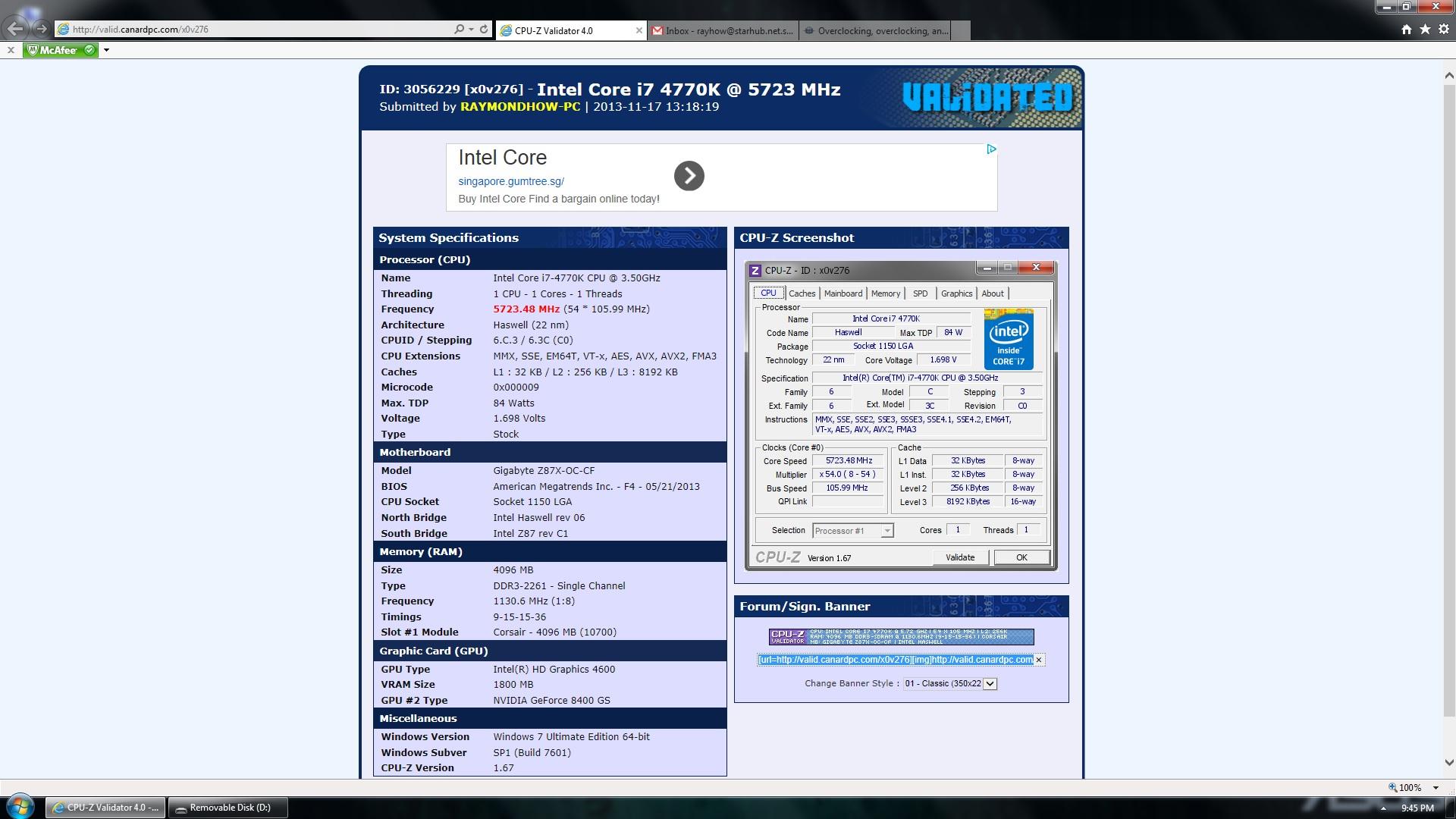The width and height of the screenshot is (1456, 819).
Task: Clear the banner code field with its X
Action: (x=1039, y=660)
